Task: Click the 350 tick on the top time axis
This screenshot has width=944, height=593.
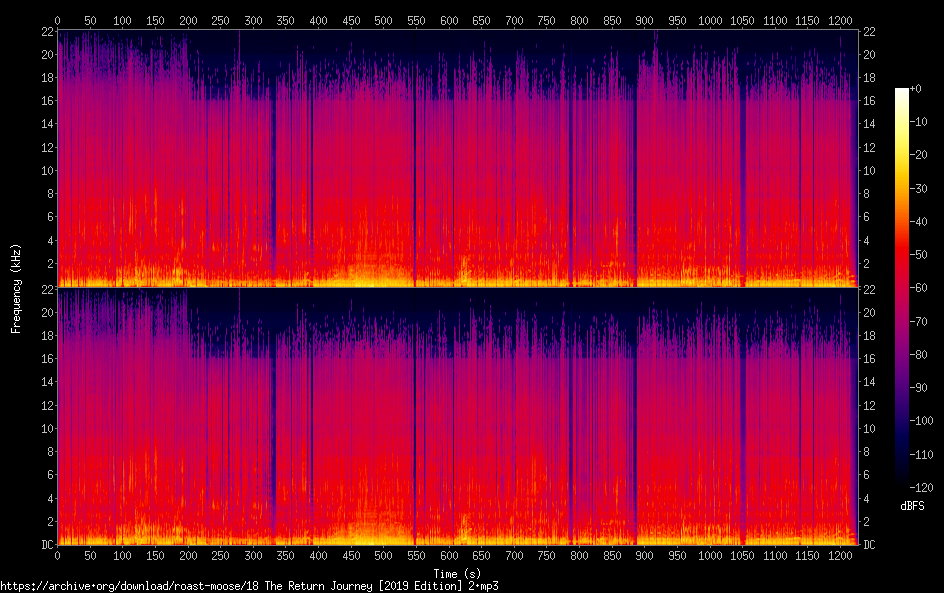Action: (x=285, y=19)
